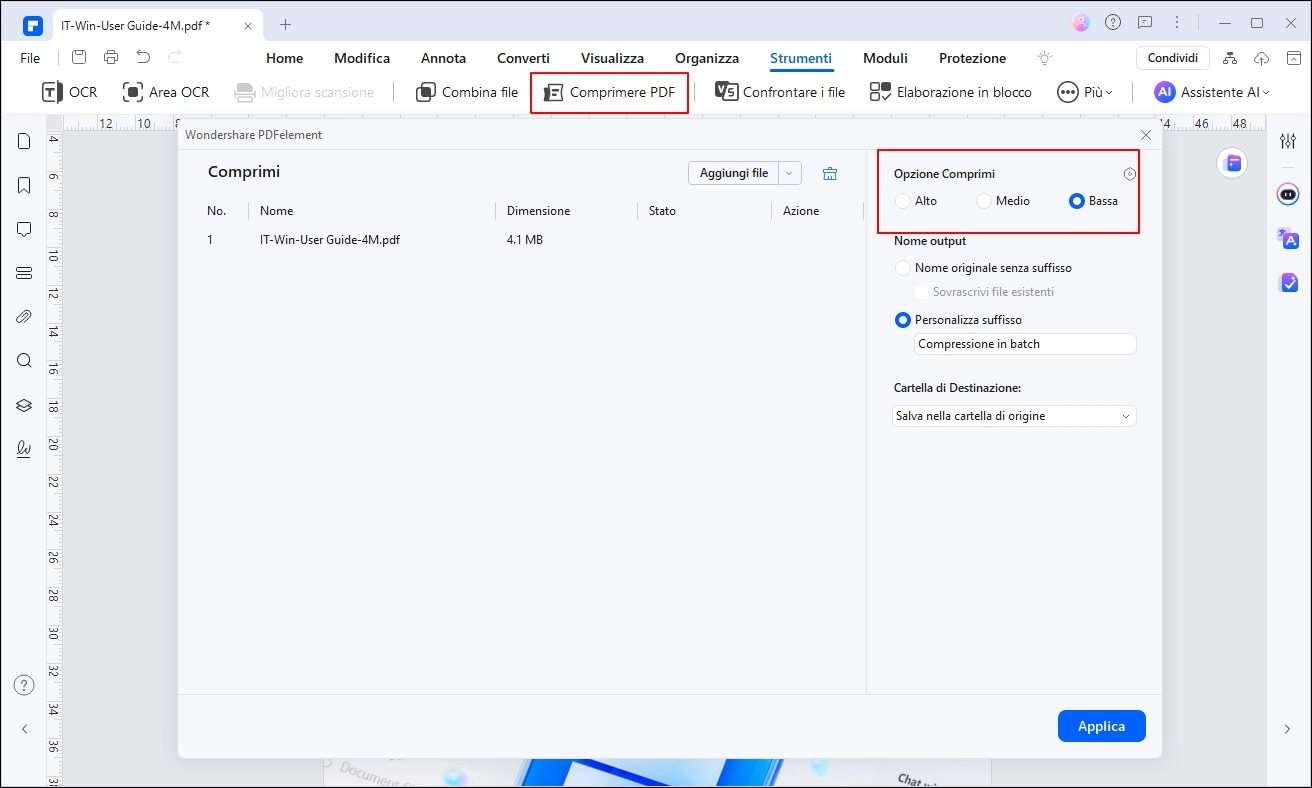
Task: Click the Applica button
Action: (1101, 726)
